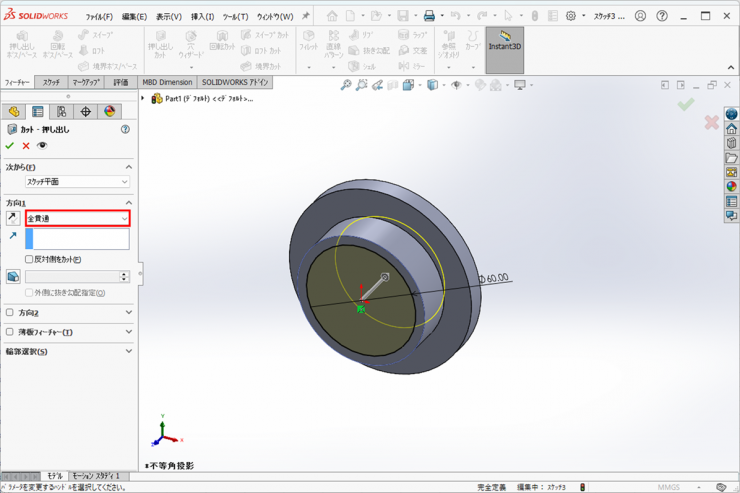Check the 薄板フィーチャー checkbox
Screen dimensions: 740x493
pos(11,332)
